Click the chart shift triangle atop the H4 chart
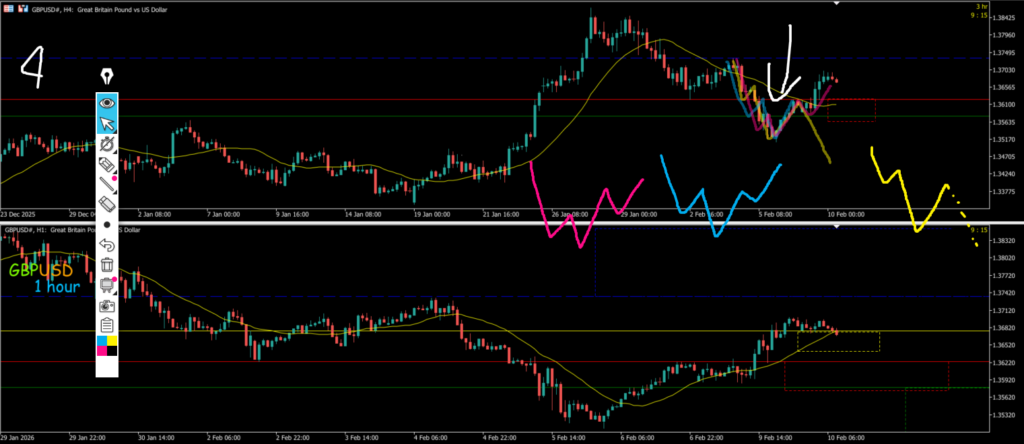The image size is (1024, 444). click(x=837, y=4)
